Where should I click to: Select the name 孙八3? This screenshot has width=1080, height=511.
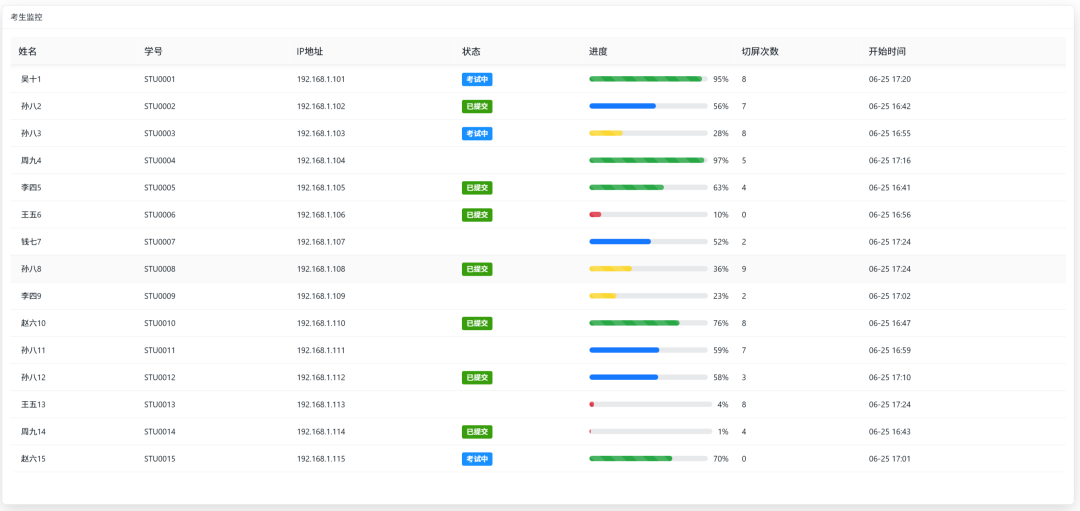(x=31, y=134)
